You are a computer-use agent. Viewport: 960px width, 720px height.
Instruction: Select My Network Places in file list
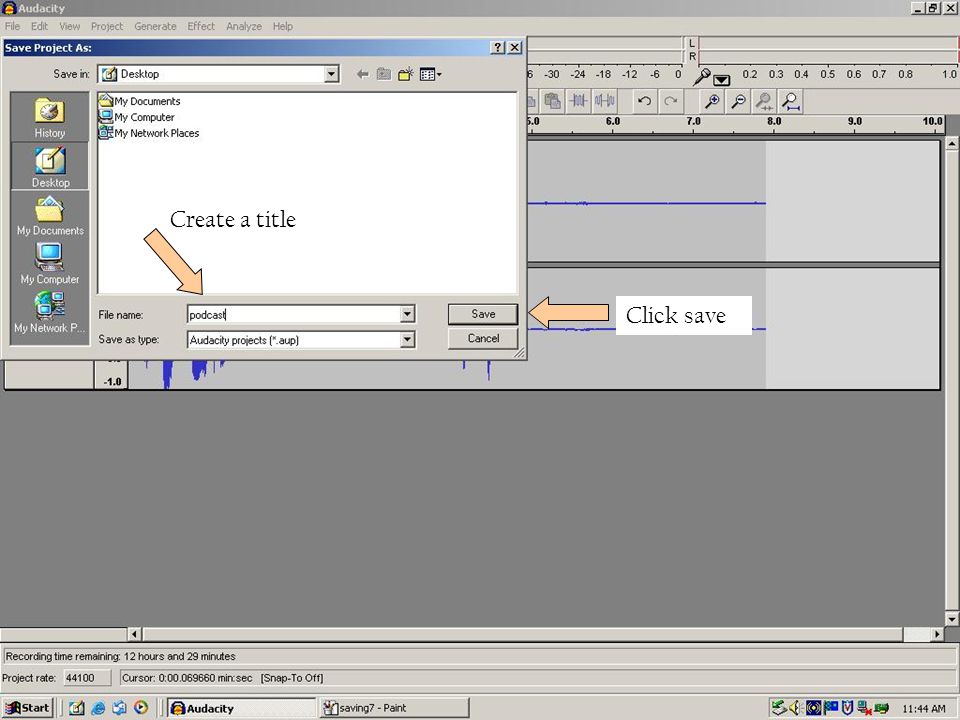point(149,133)
